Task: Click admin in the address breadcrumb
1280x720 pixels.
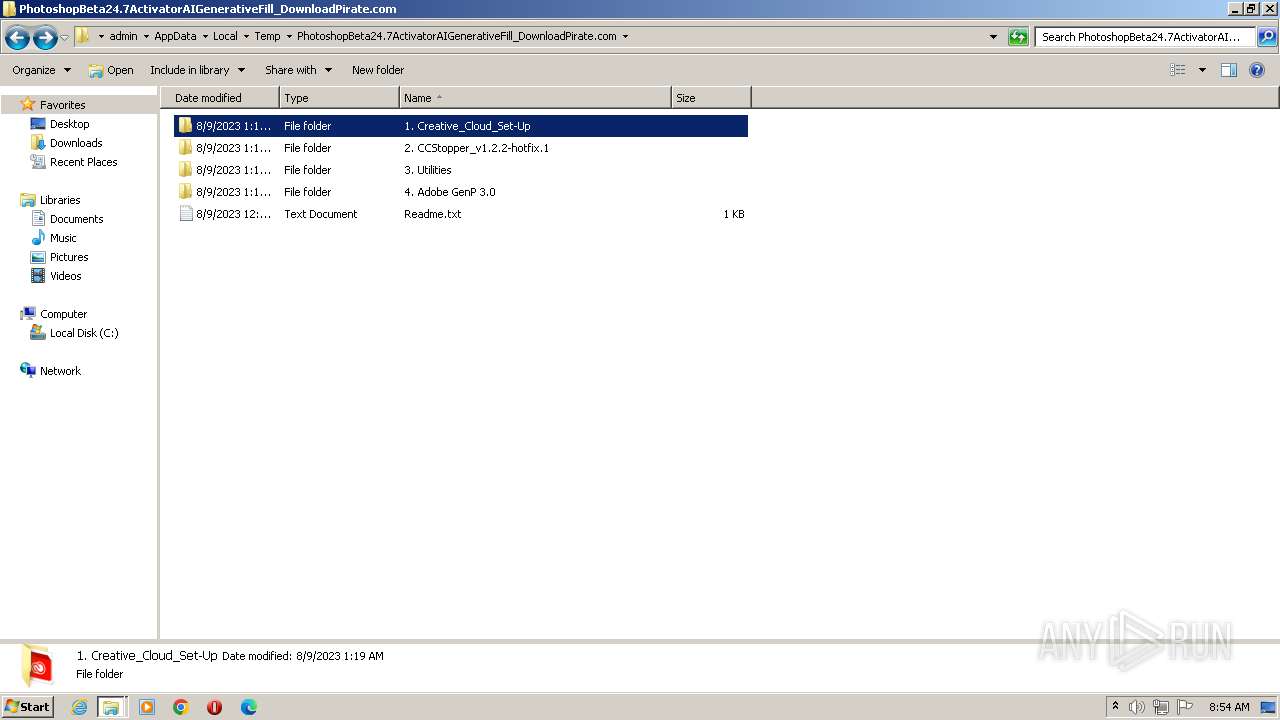Action: coord(123,36)
